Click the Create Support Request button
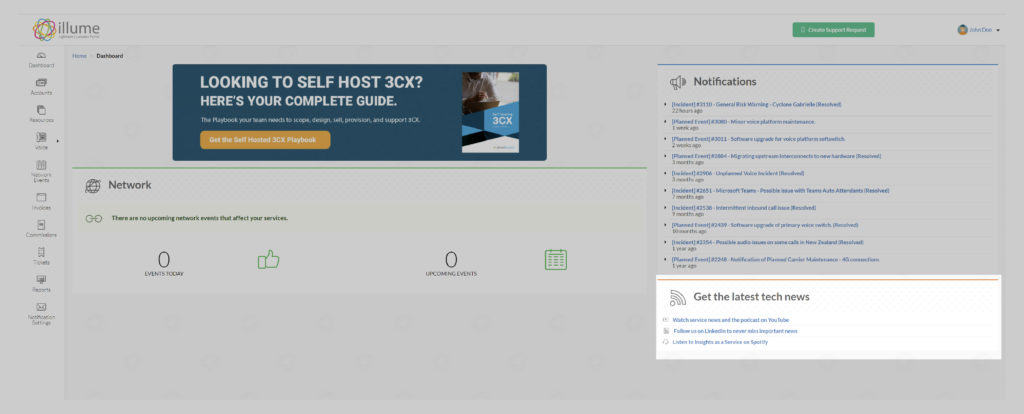Viewport: 1024px width, 414px height. pos(833,30)
